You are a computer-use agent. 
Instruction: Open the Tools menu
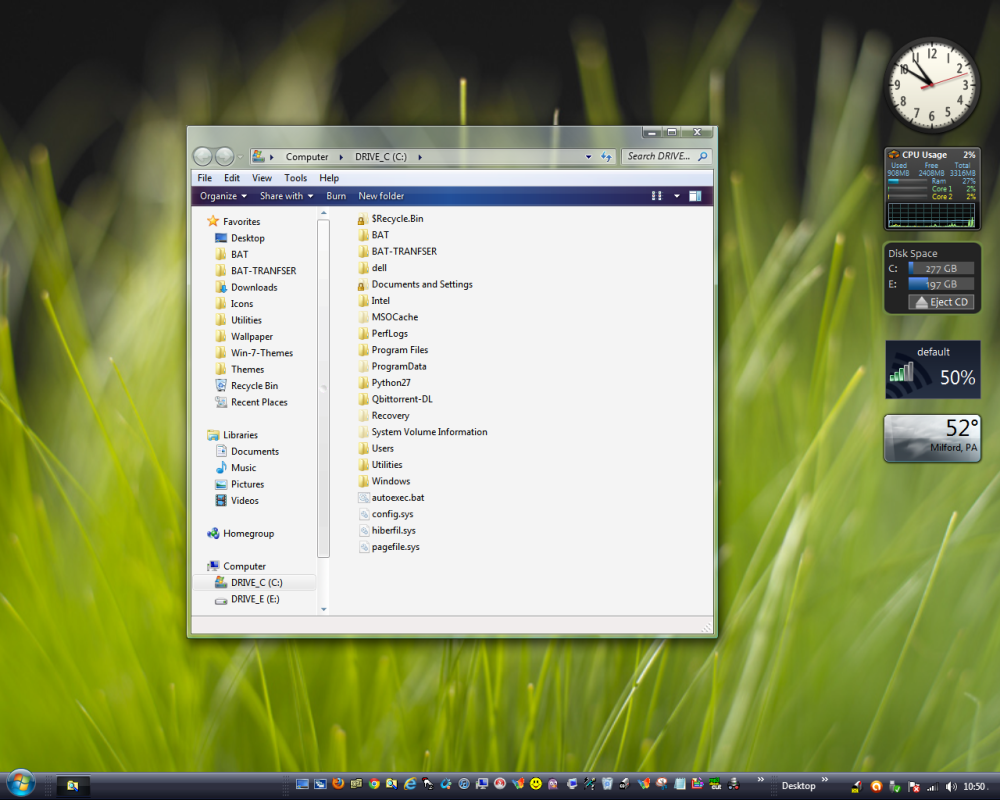[295, 177]
